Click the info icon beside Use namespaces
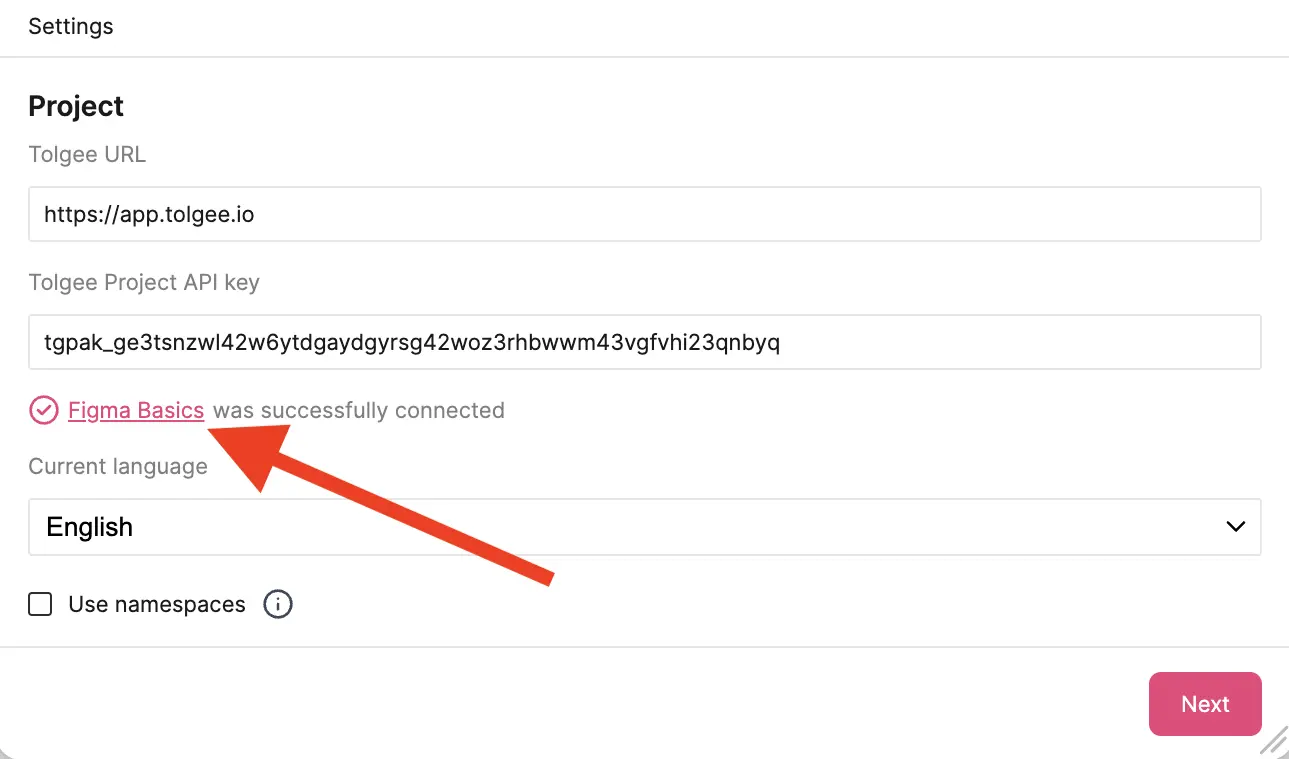 pyautogui.click(x=277, y=604)
